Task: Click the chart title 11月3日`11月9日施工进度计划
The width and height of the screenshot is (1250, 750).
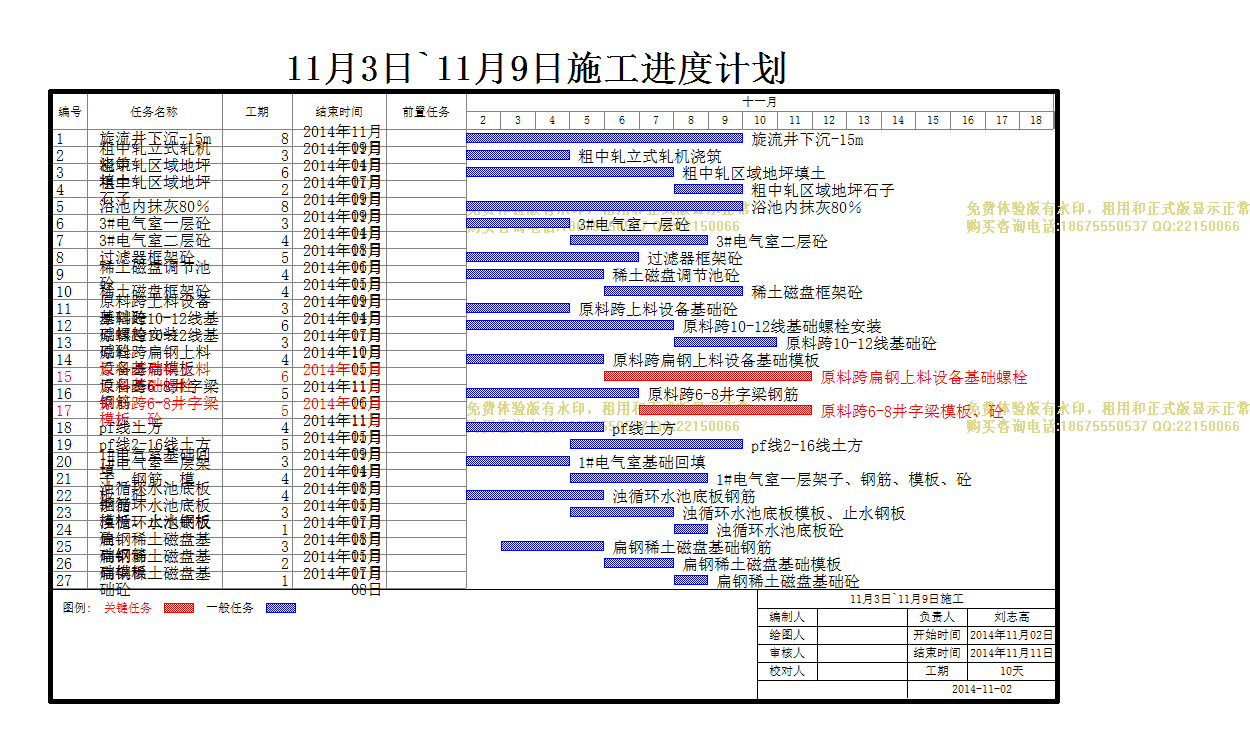Action: [537, 68]
